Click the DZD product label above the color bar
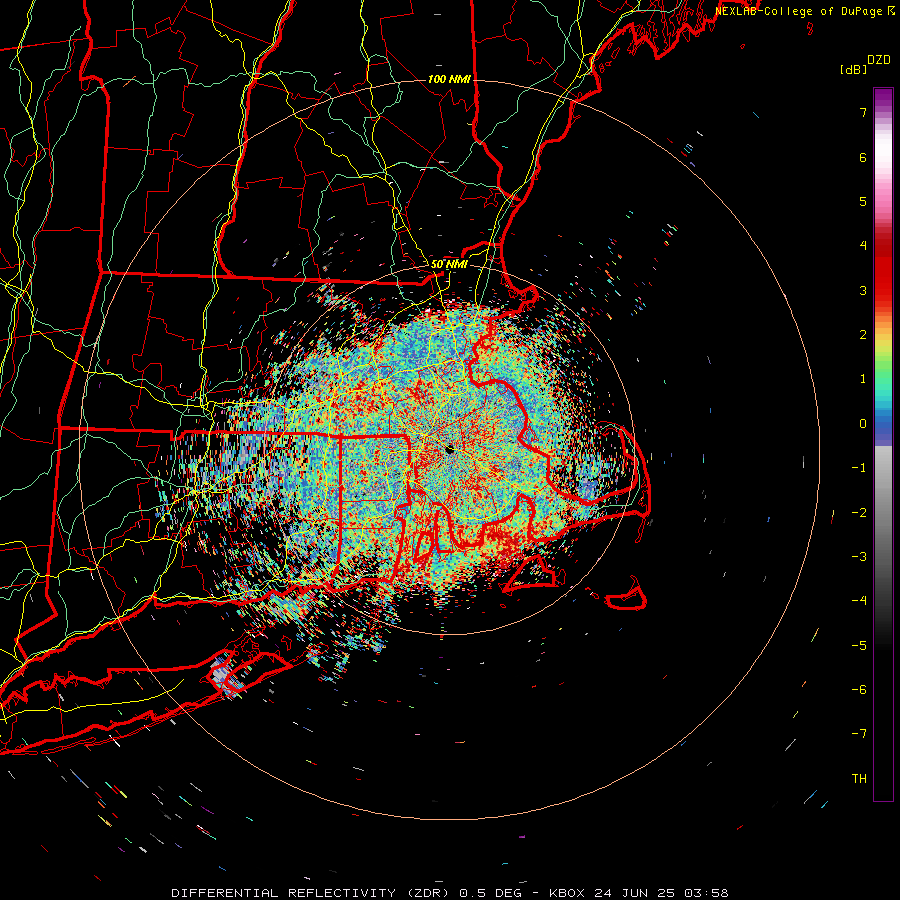 click(x=879, y=59)
